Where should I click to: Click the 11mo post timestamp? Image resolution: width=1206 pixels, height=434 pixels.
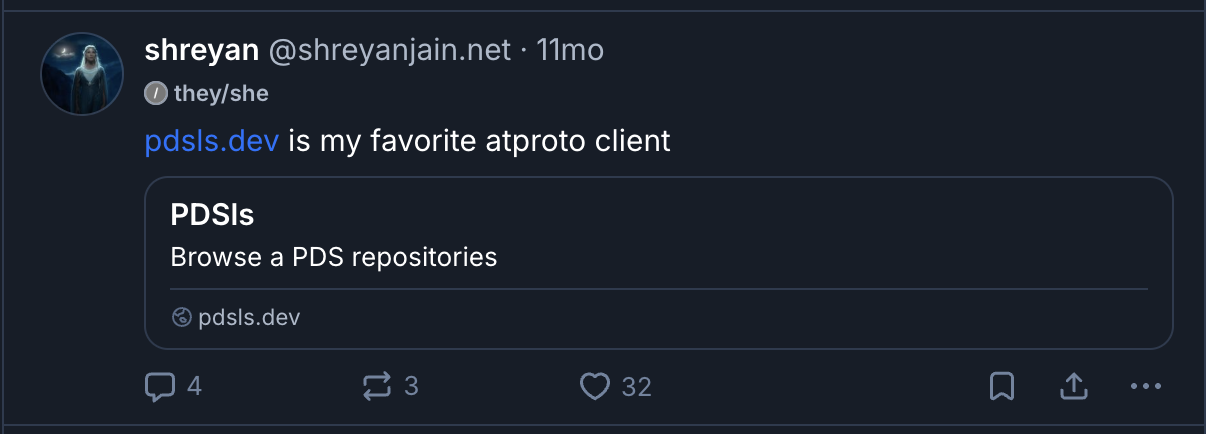click(x=570, y=49)
